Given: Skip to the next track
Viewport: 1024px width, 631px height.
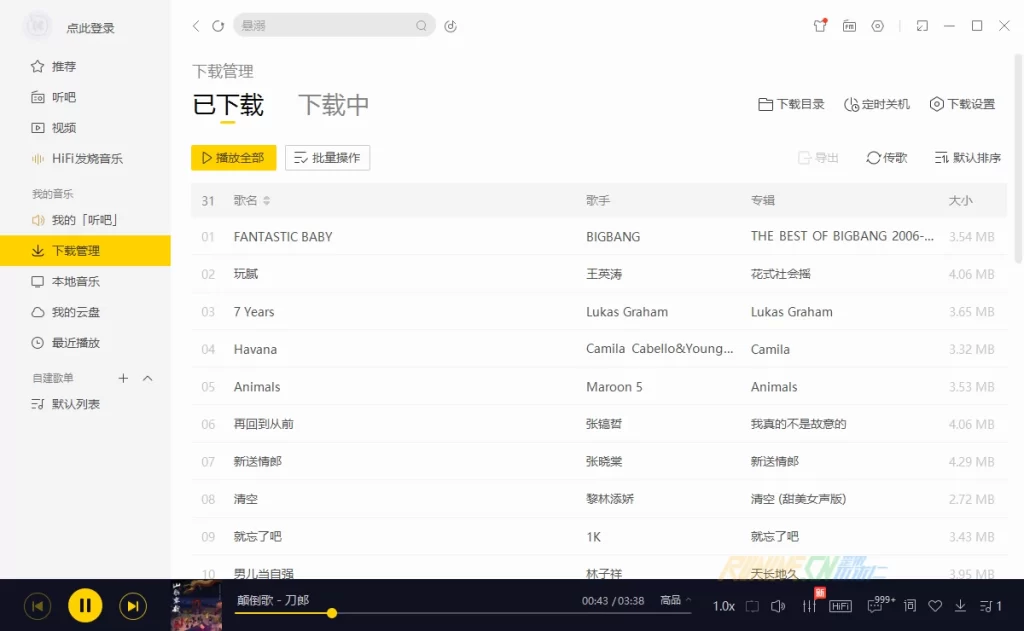Looking at the screenshot, I should click(133, 605).
